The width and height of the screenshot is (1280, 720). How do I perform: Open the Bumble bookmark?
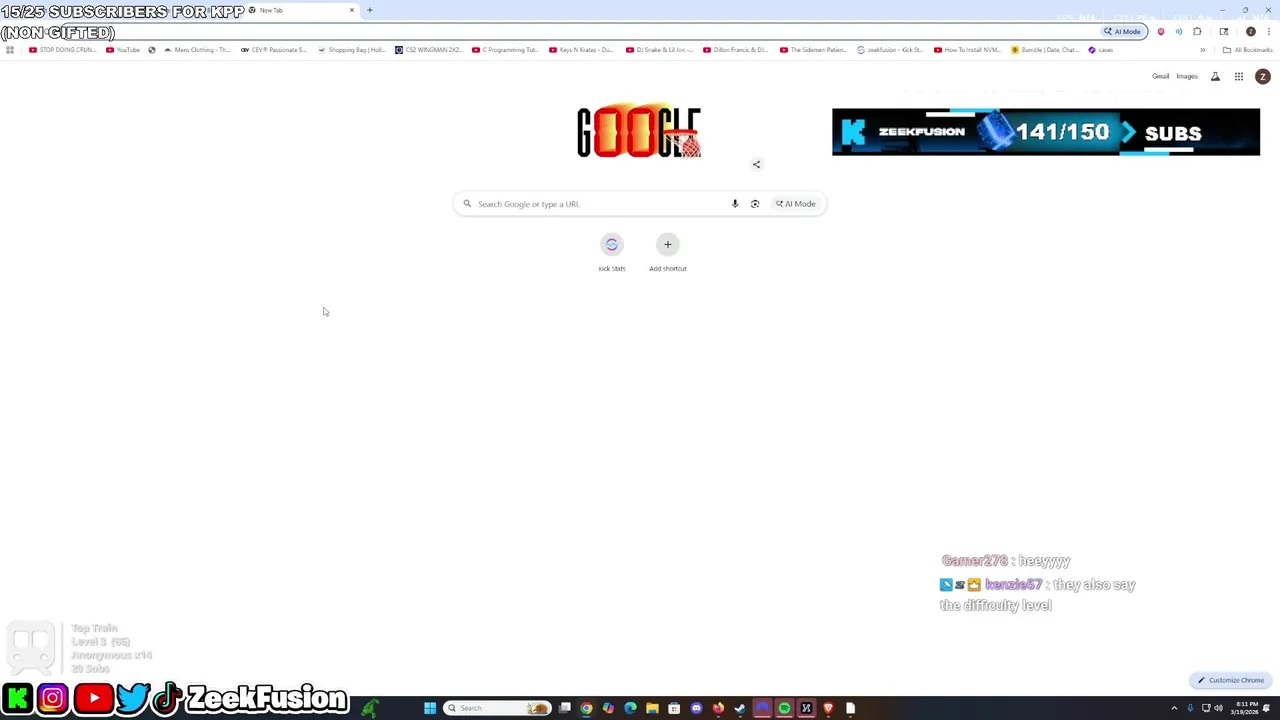[x=1044, y=50]
